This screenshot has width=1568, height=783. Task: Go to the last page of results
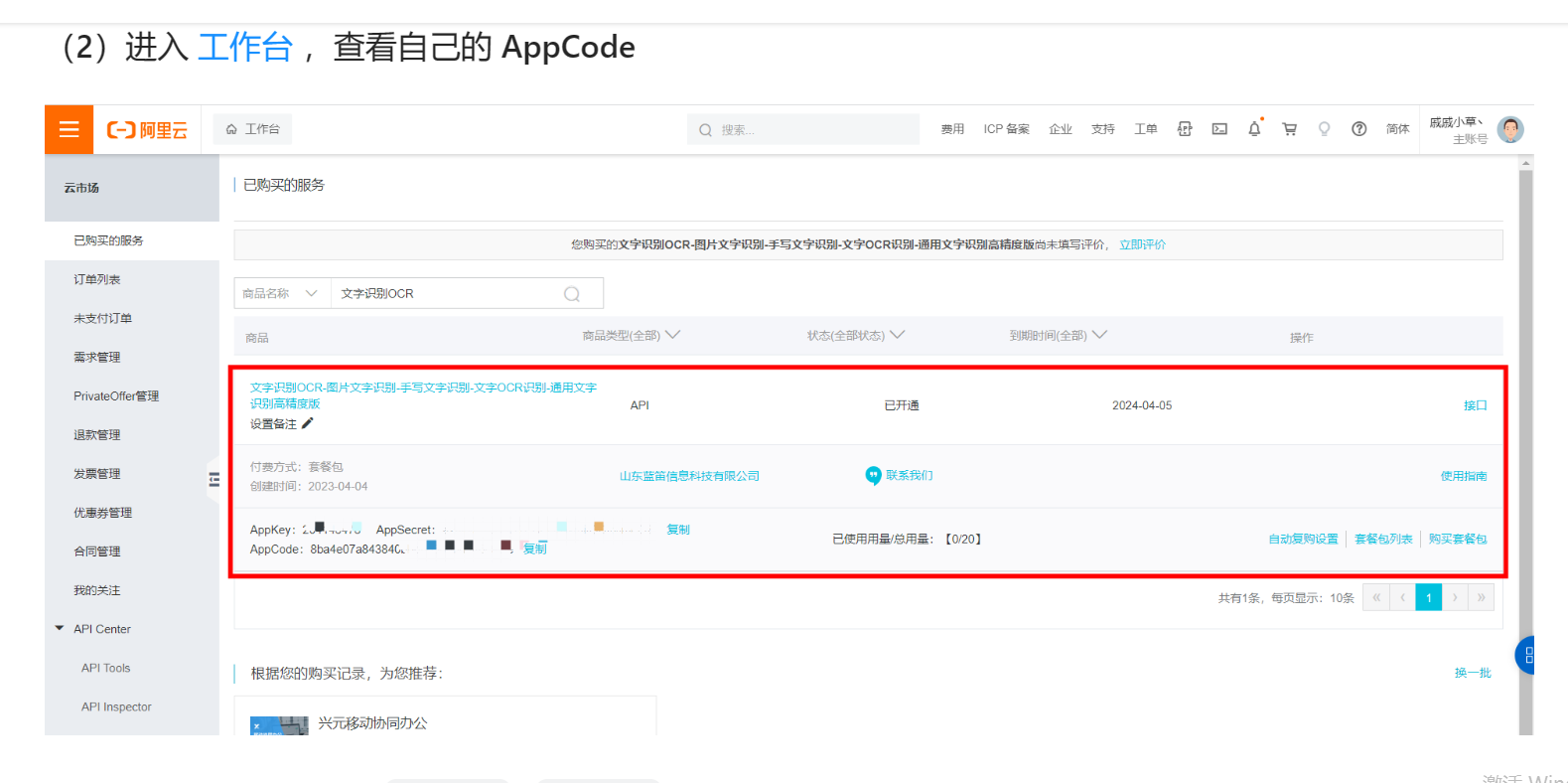click(x=1481, y=597)
